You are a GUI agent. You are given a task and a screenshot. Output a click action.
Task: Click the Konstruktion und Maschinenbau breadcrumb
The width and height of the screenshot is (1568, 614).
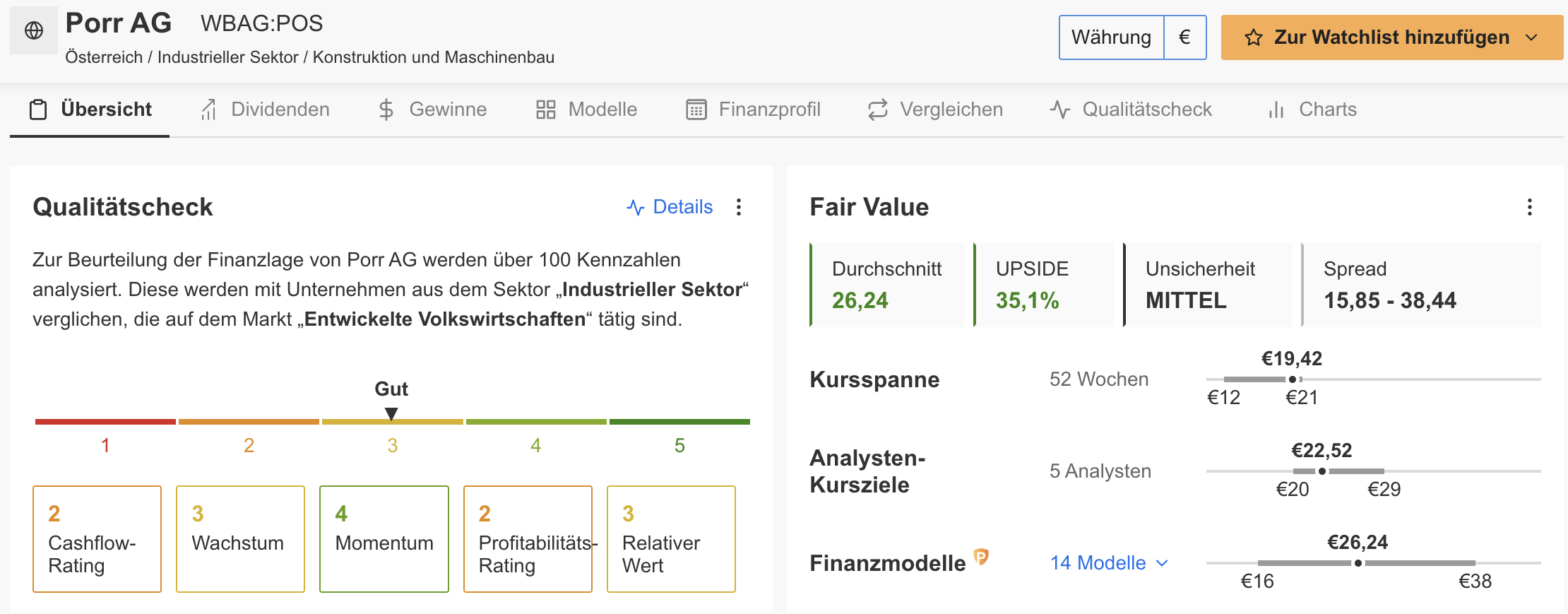[x=434, y=57]
